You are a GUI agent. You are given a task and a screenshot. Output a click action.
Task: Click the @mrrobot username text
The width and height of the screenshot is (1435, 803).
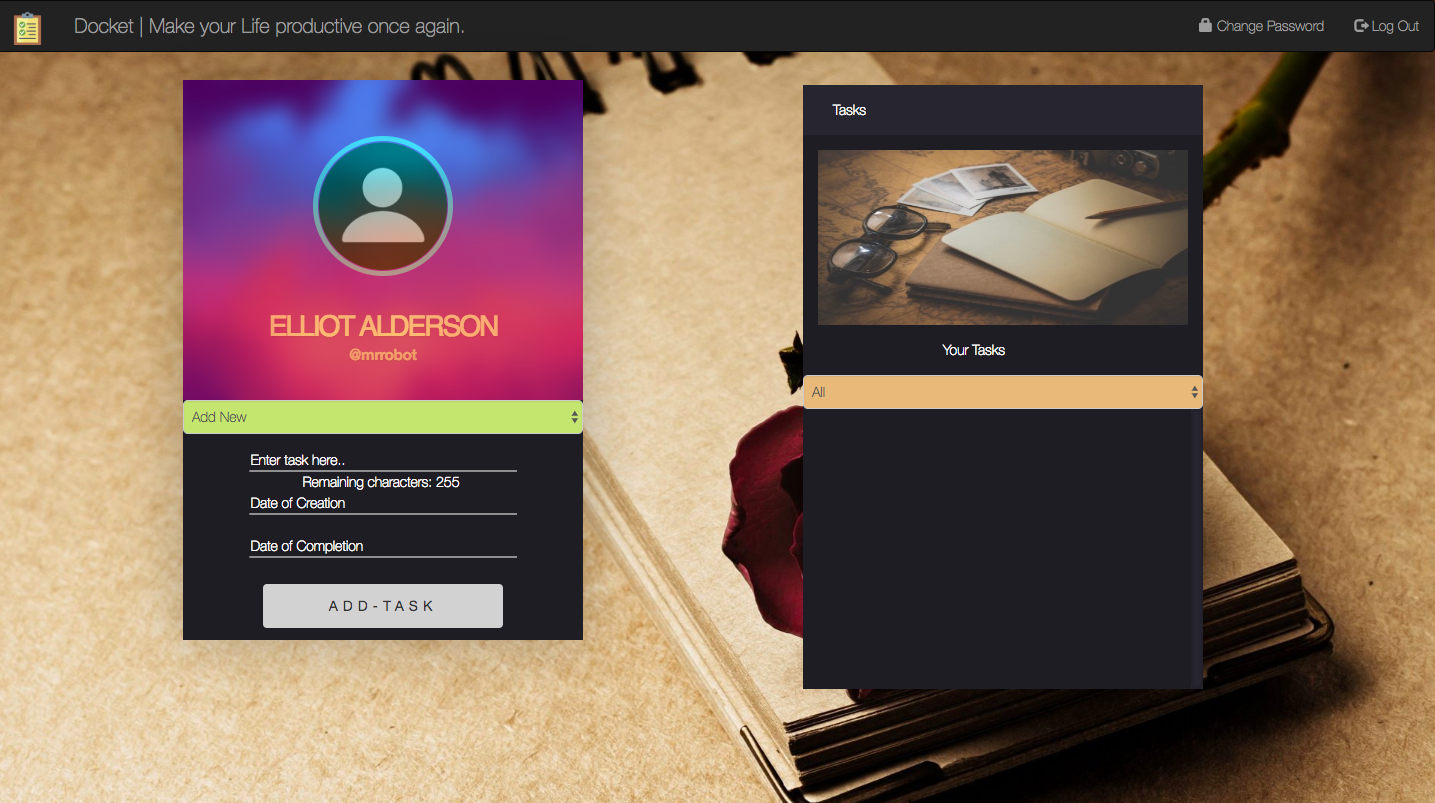383,355
